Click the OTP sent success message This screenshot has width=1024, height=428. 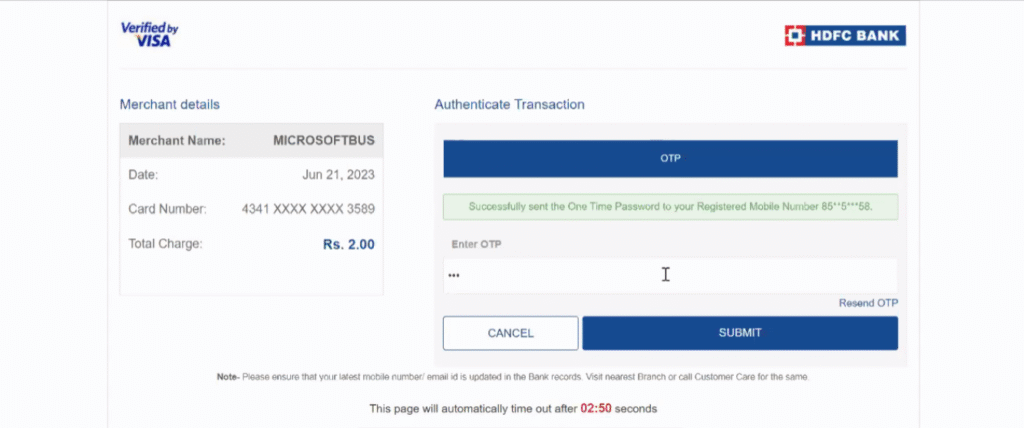click(670, 206)
